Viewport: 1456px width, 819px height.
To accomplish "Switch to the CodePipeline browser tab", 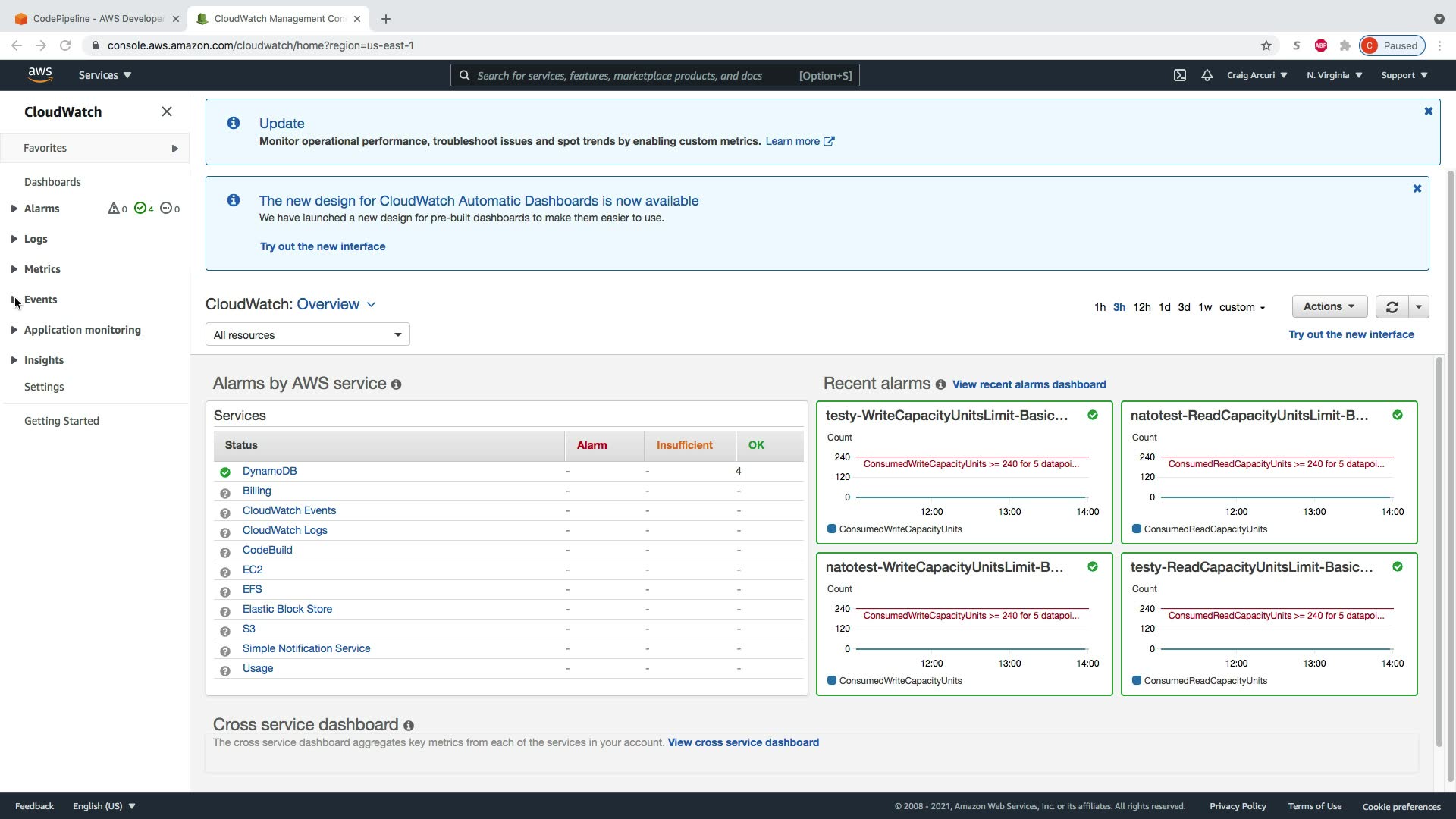I will pyautogui.click(x=99, y=18).
